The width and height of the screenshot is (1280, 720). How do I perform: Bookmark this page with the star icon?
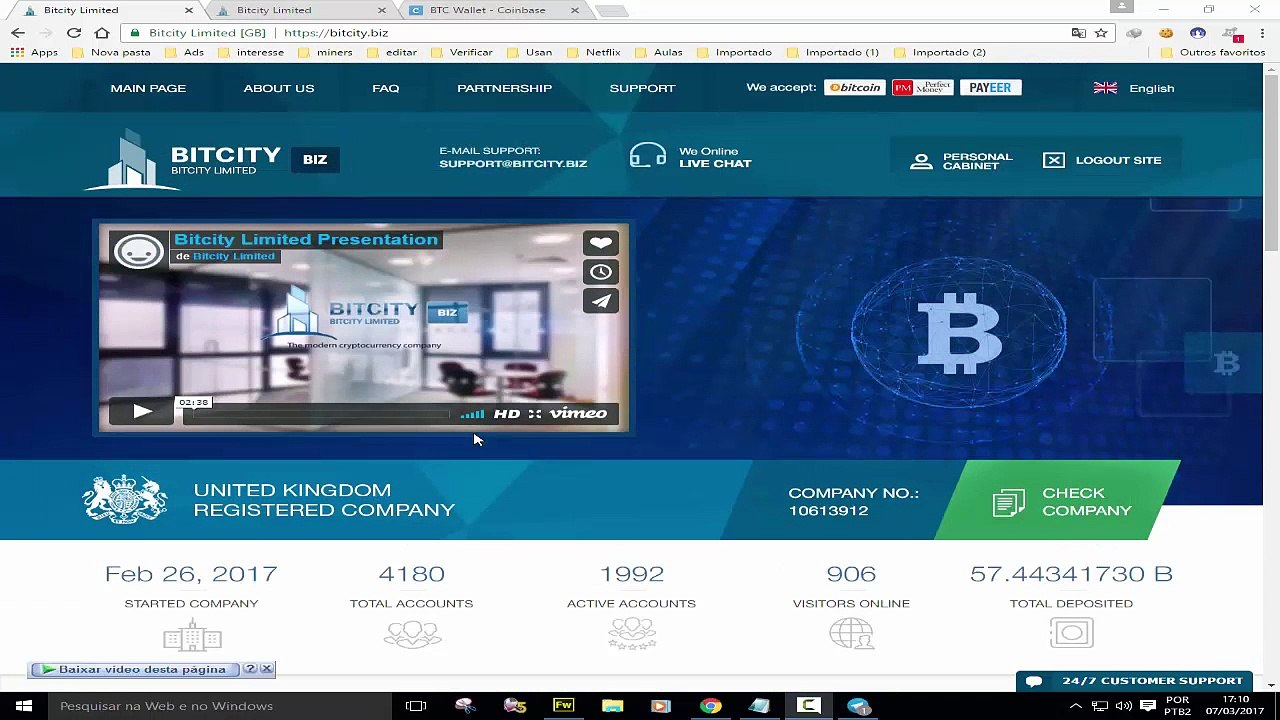[1101, 33]
